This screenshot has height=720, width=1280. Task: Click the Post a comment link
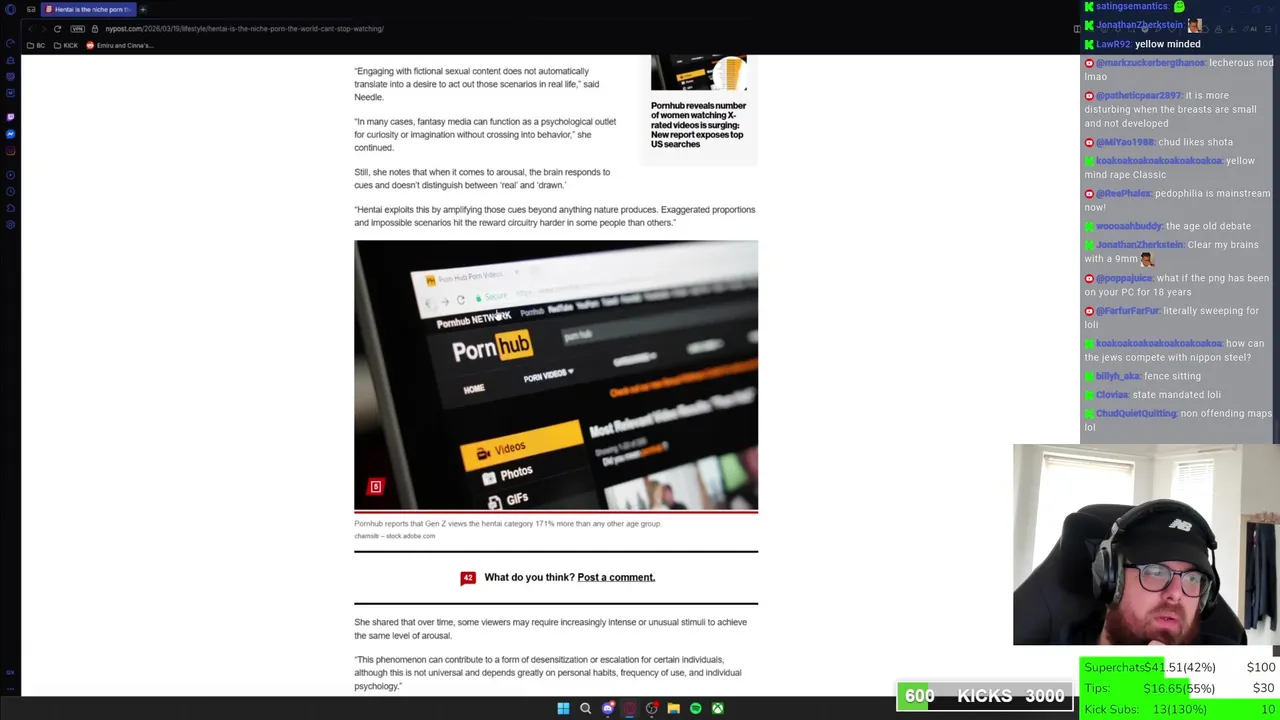tap(616, 577)
